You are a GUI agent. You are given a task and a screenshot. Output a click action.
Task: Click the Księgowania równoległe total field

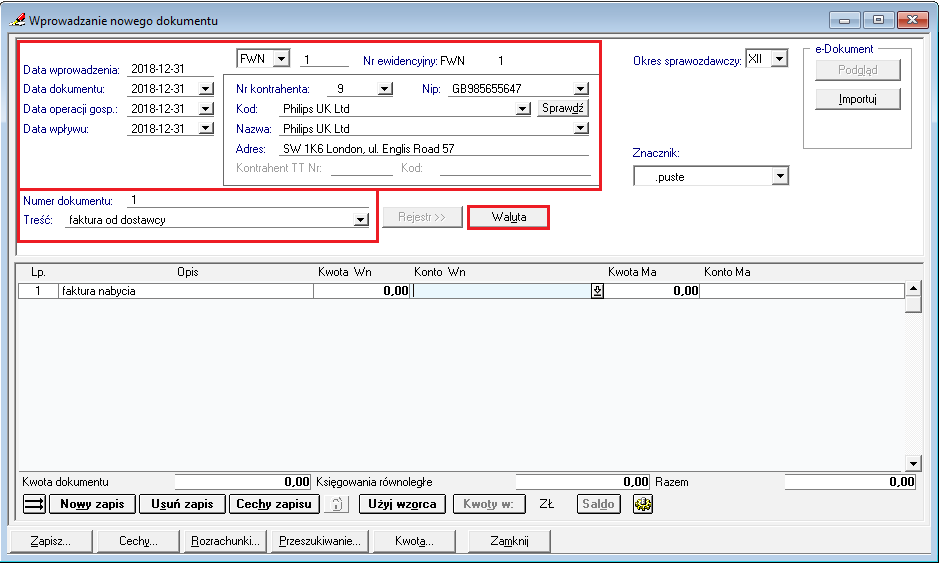point(583,482)
